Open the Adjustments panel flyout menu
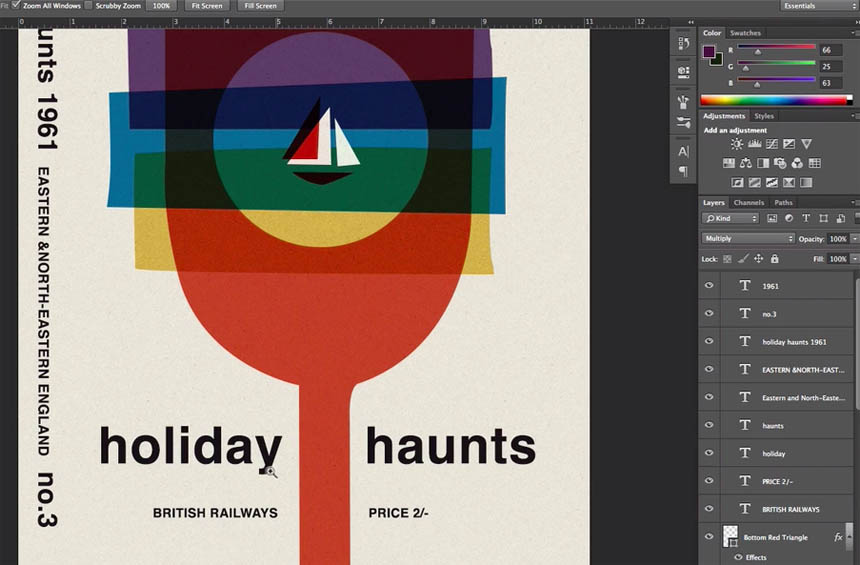The width and height of the screenshot is (860, 565). pos(855,116)
